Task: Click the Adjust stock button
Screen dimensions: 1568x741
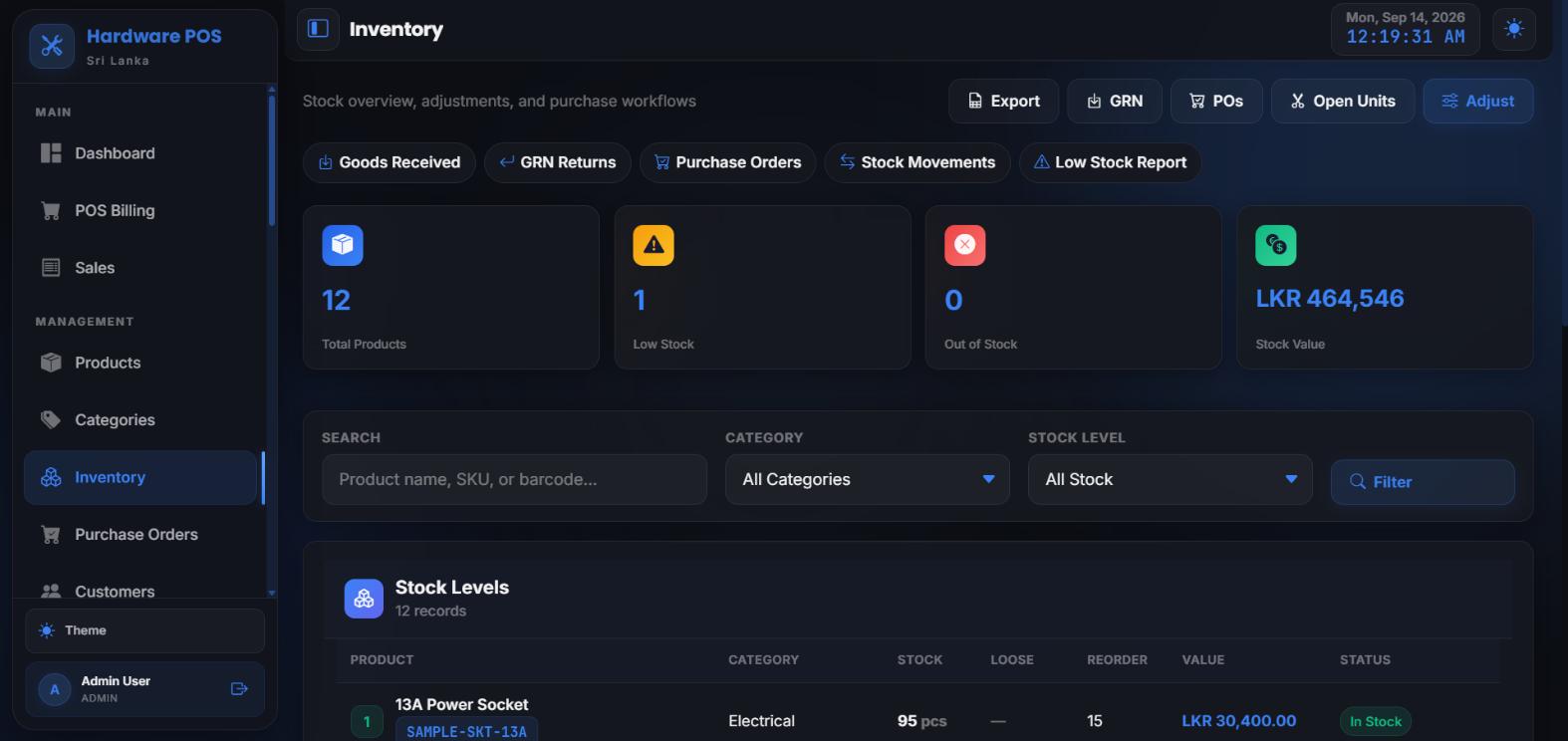Action: [x=1478, y=101]
